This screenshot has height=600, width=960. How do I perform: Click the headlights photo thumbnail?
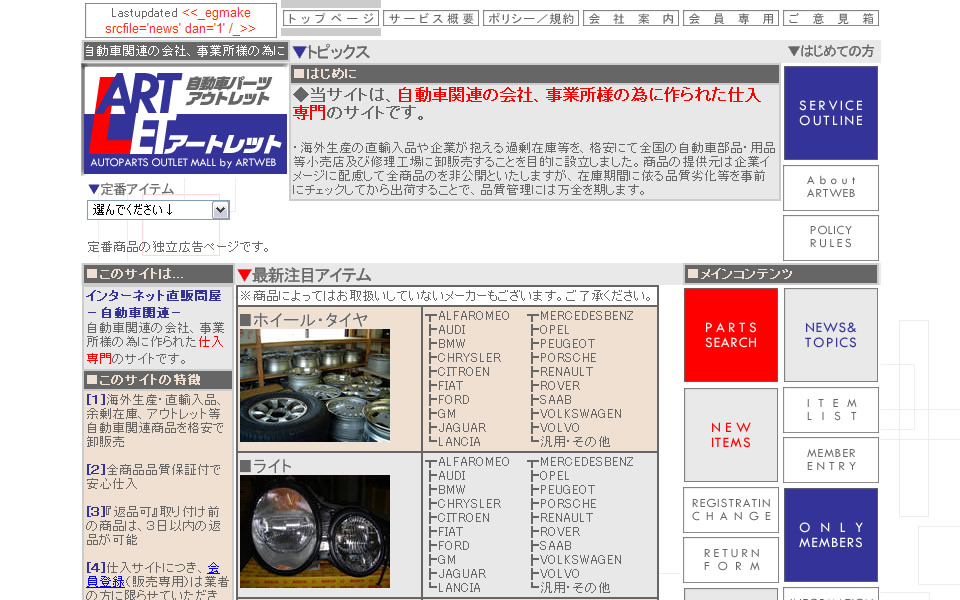pos(315,531)
